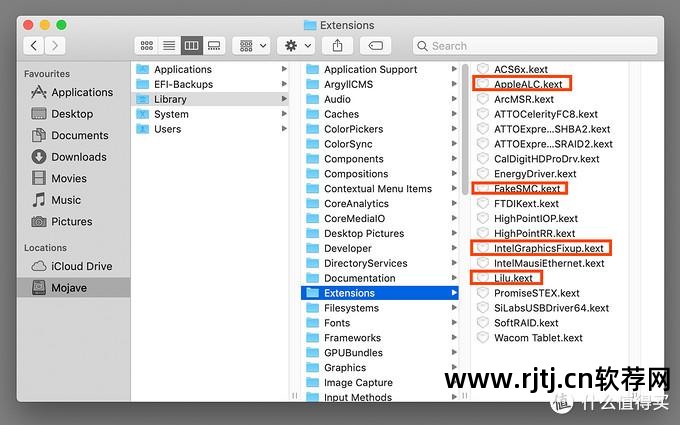Select the ACS6x.kext file

coord(512,69)
